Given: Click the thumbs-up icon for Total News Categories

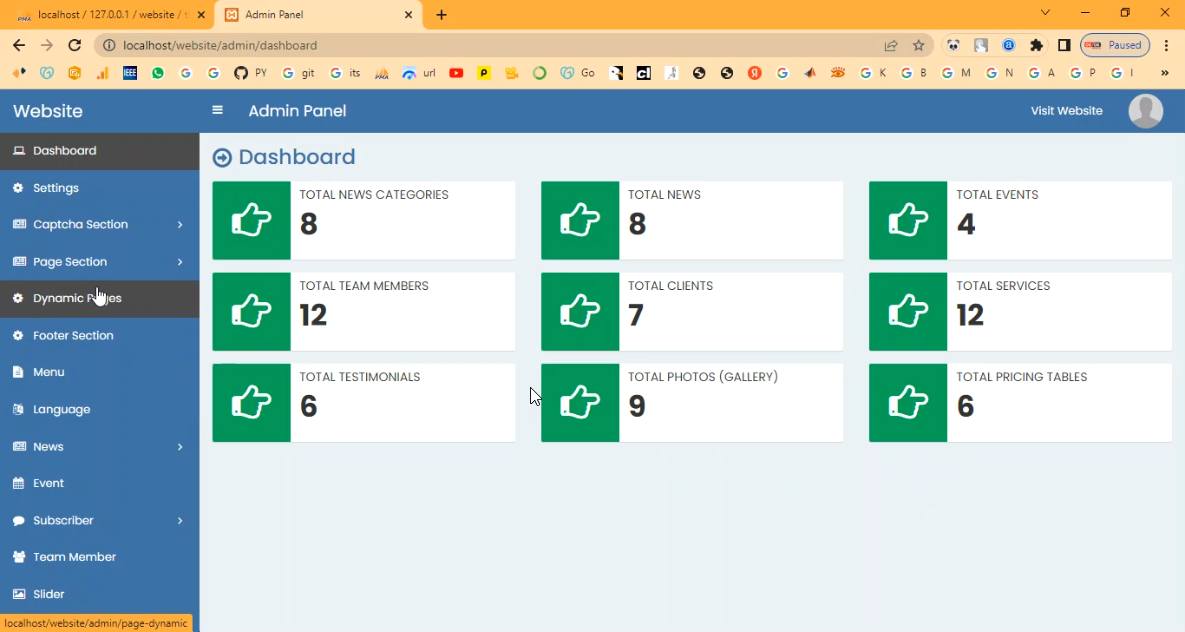Looking at the screenshot, I should [x=251, y=220].
